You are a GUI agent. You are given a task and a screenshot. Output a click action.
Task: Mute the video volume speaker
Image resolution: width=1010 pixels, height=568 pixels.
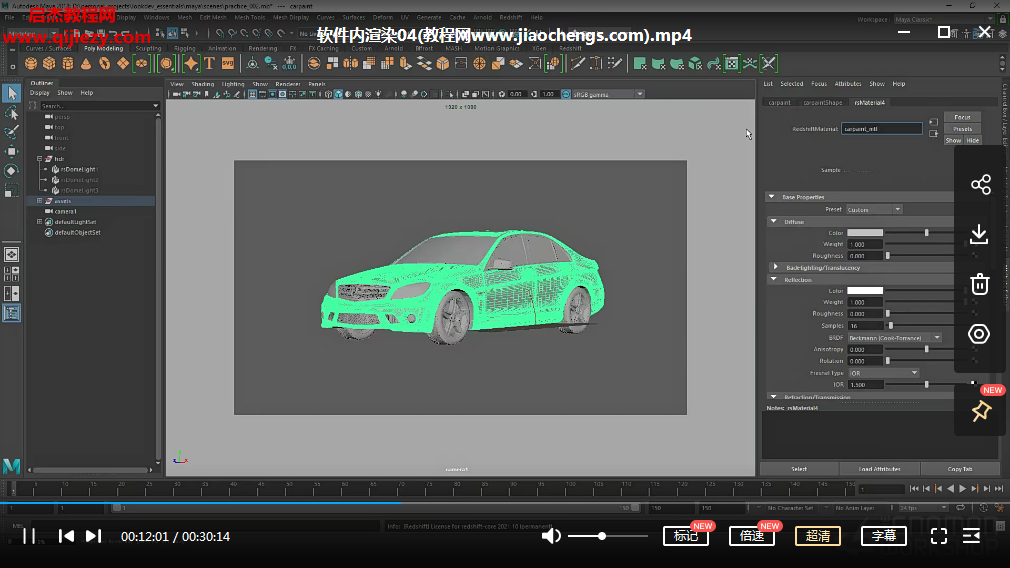coord(551,536)
